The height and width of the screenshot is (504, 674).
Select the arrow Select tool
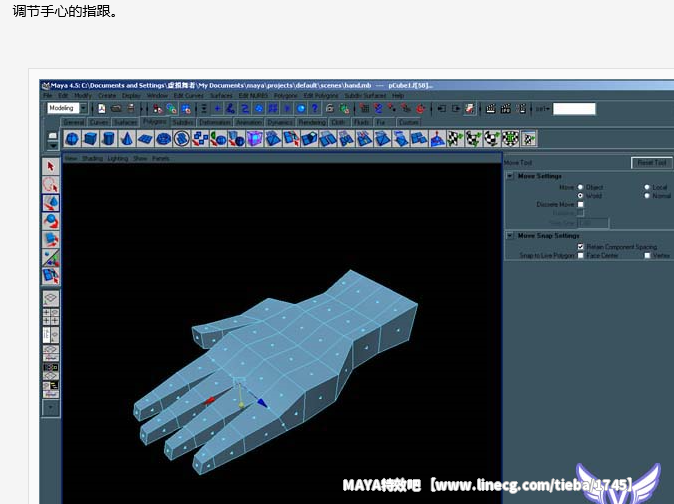(51, 166)
